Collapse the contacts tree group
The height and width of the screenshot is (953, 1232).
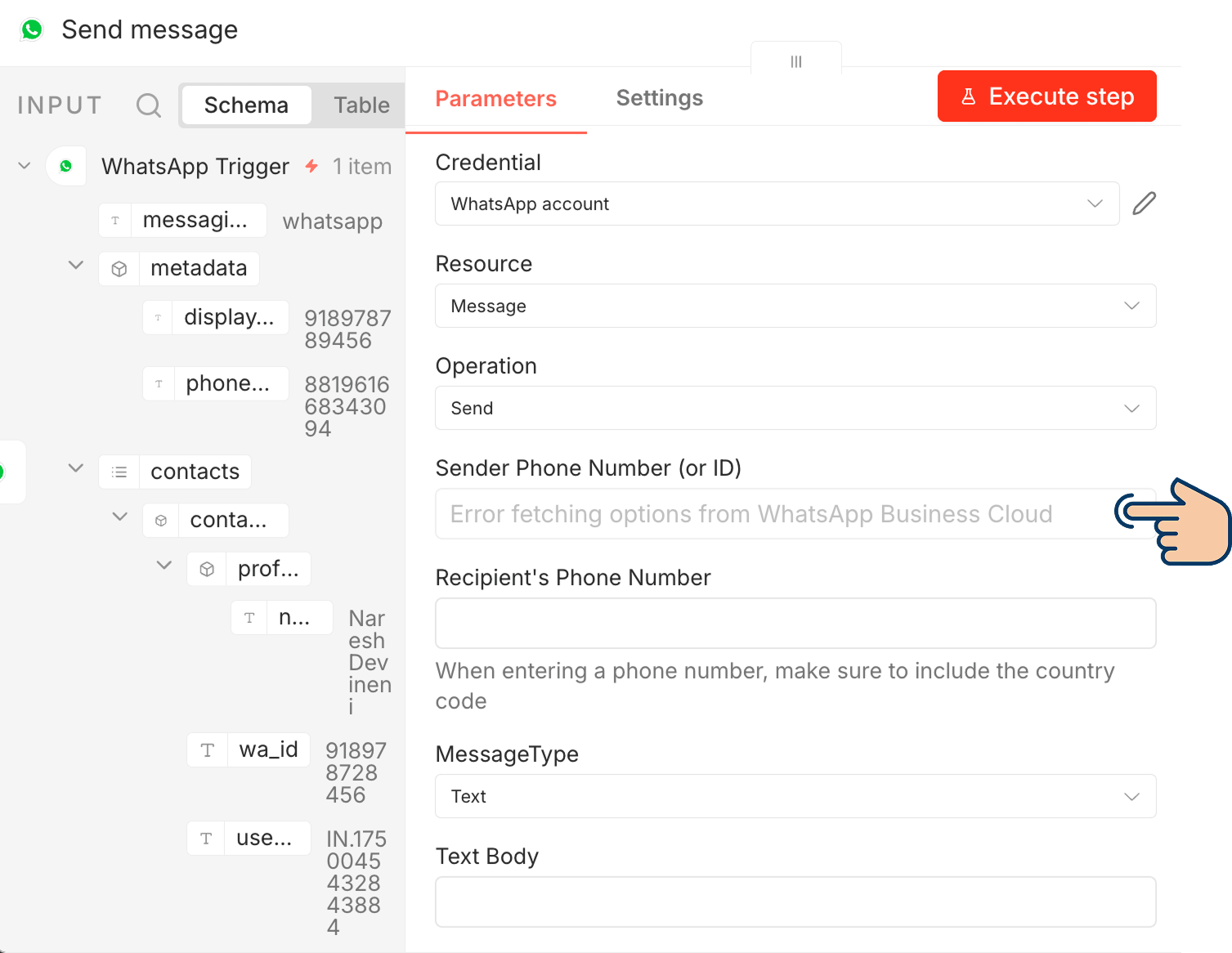pyautogui.click(x=76, y=468)
